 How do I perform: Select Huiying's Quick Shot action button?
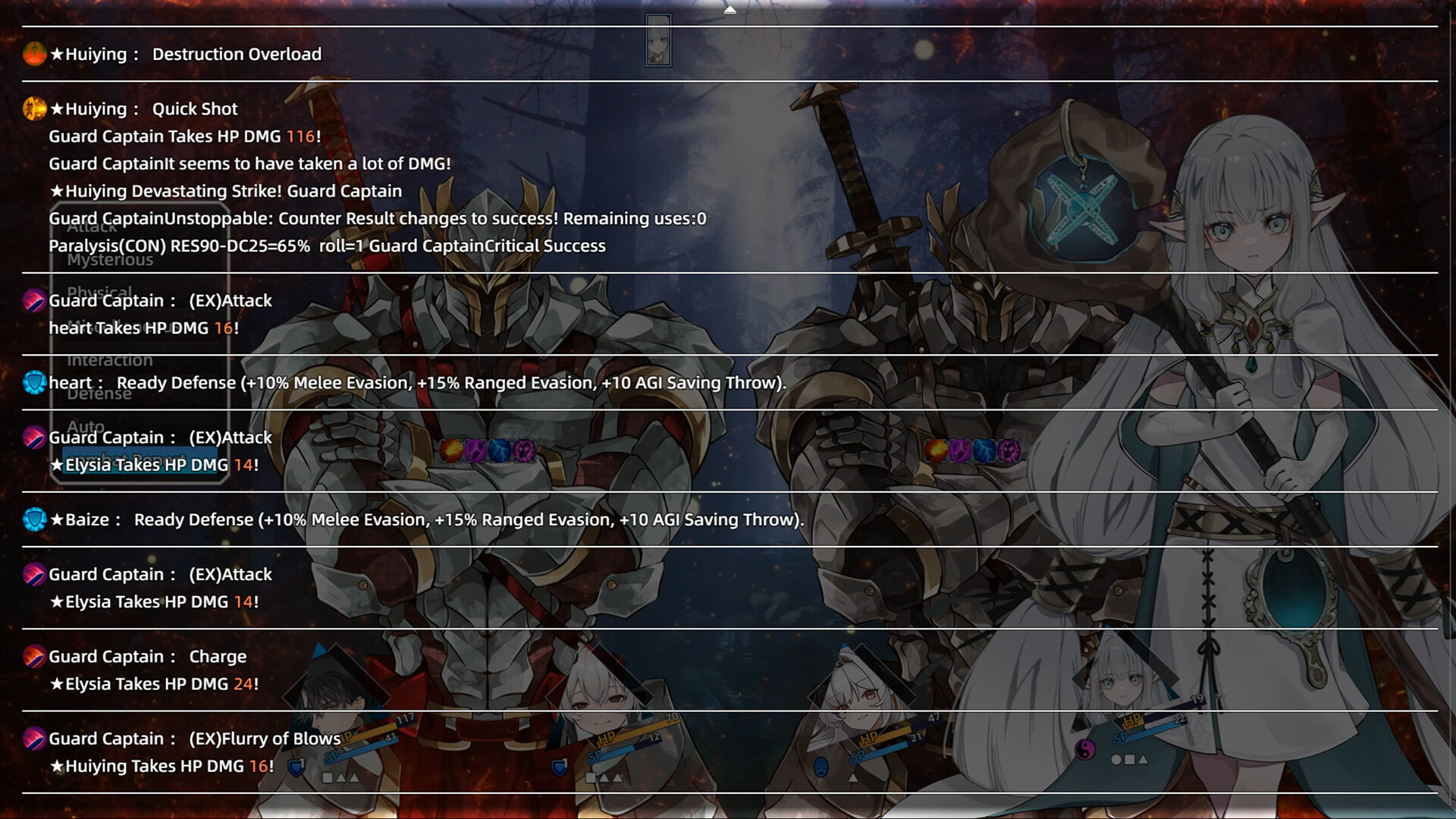pyautogui.click(x=34, y=108)
